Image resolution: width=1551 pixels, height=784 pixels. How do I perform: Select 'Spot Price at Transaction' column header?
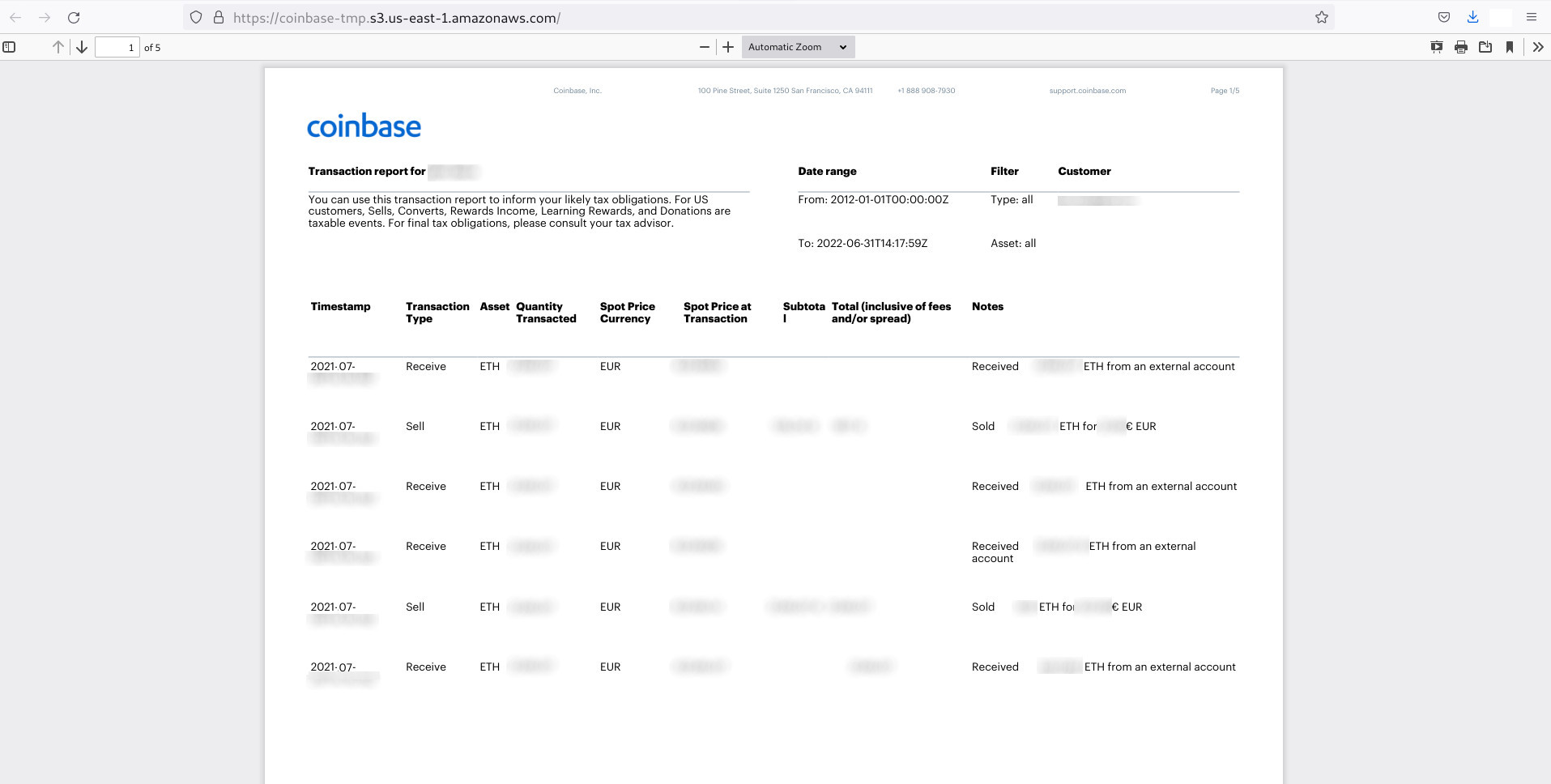point(718,313)
